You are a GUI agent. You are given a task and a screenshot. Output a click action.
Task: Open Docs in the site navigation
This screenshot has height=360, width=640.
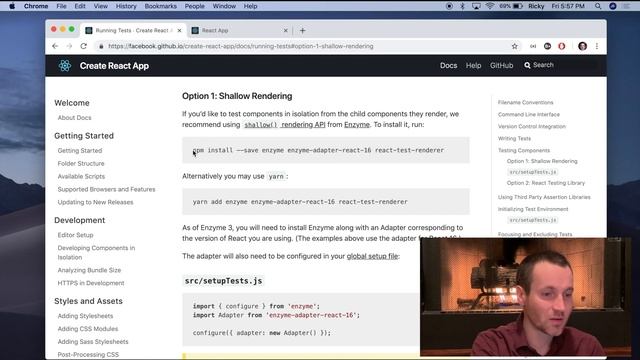(448, 65)
